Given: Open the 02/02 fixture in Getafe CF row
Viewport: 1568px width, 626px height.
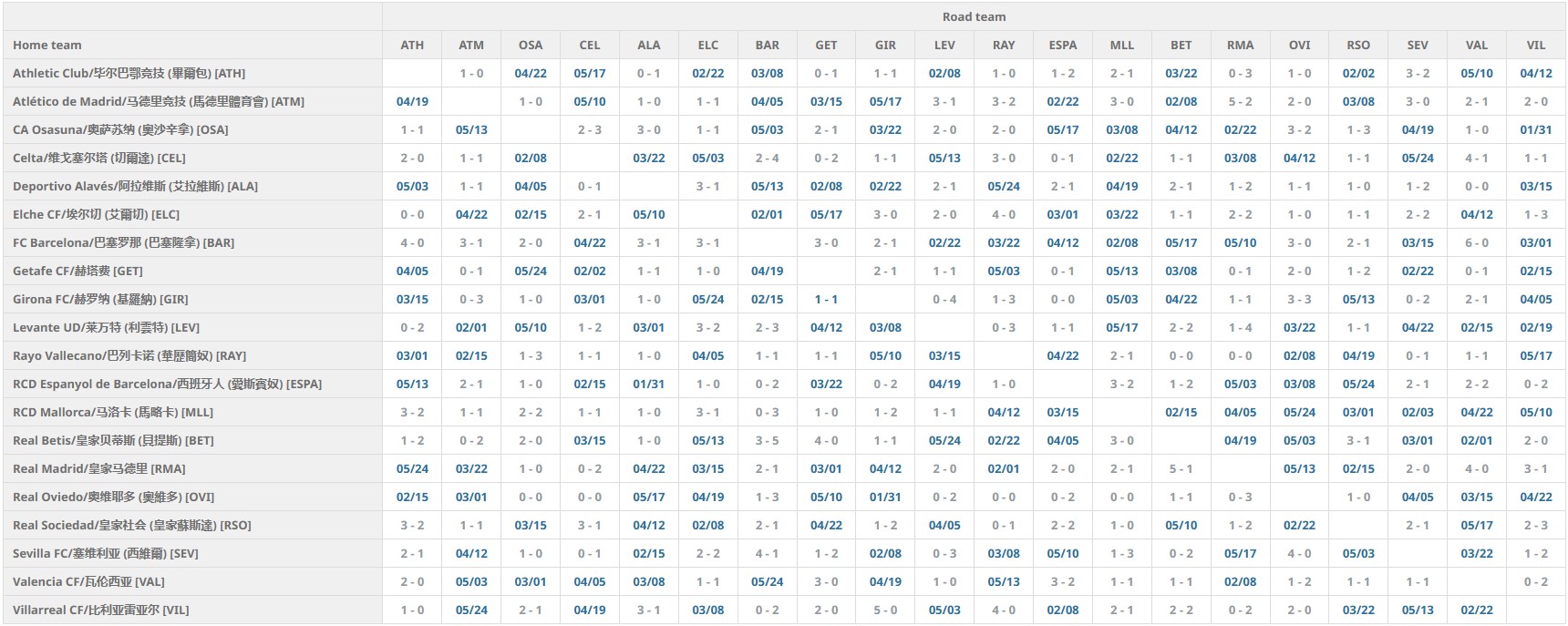Looking at the screenshot, I should pyautogui.click(x=590, y=272).
